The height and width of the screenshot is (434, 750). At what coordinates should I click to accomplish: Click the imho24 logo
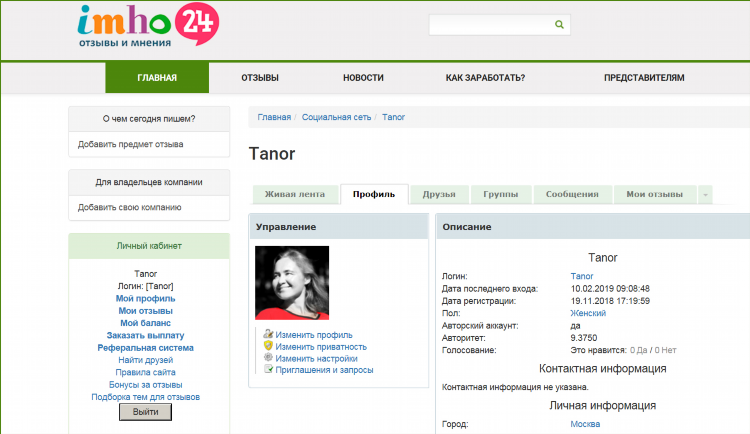[x=148, y=26]
